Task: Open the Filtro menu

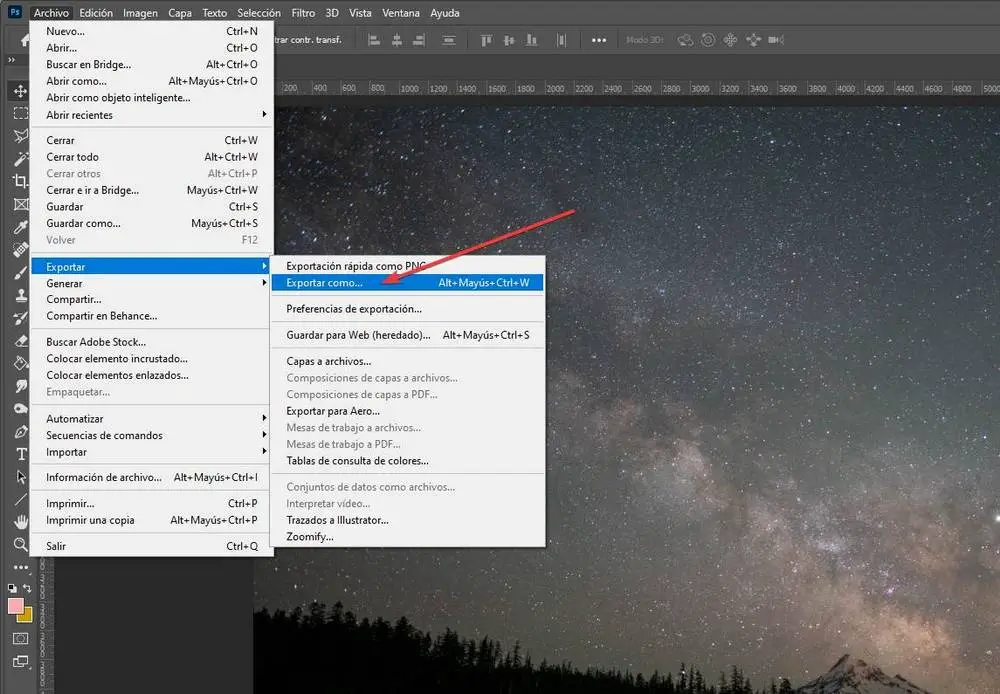Action: (303, 13)
